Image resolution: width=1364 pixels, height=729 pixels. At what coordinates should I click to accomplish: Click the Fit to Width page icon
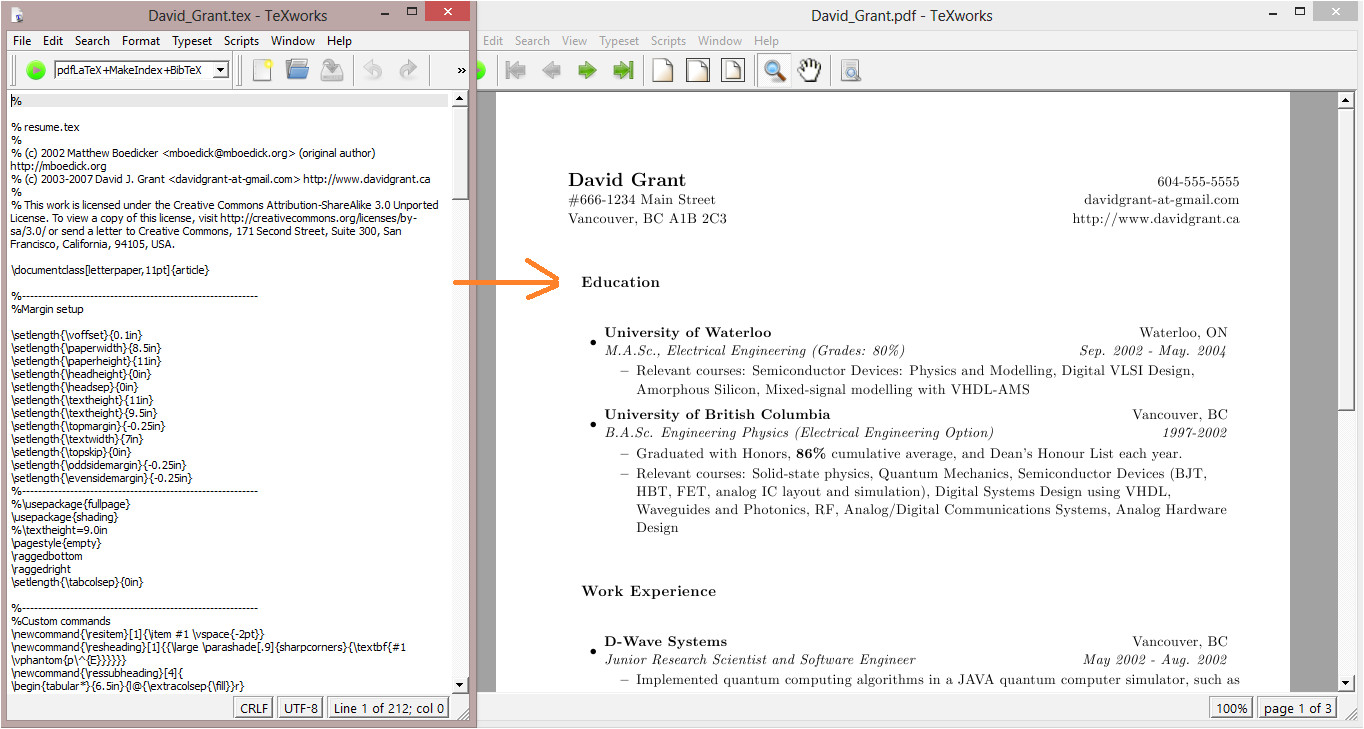tap(697, 70)
